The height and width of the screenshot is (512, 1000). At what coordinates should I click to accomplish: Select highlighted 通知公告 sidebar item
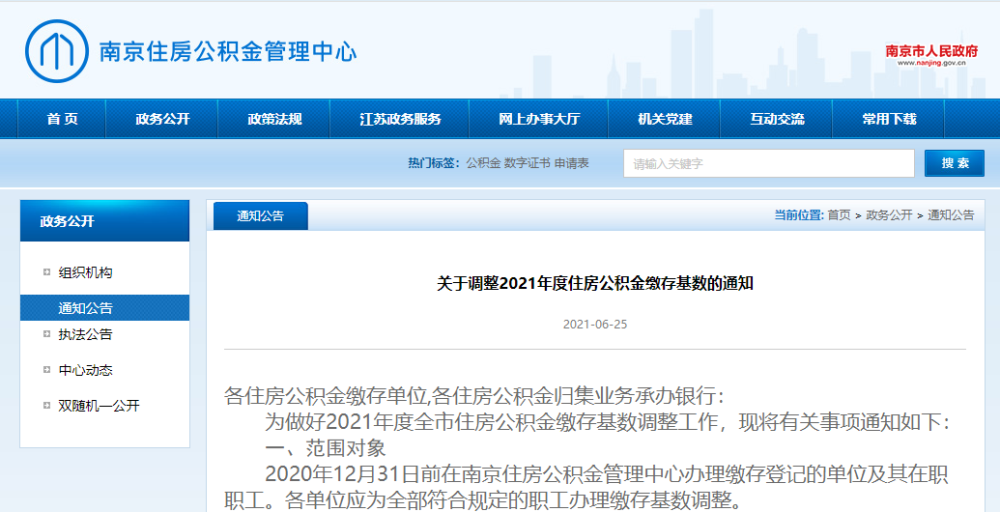click(x=105, y=308)
